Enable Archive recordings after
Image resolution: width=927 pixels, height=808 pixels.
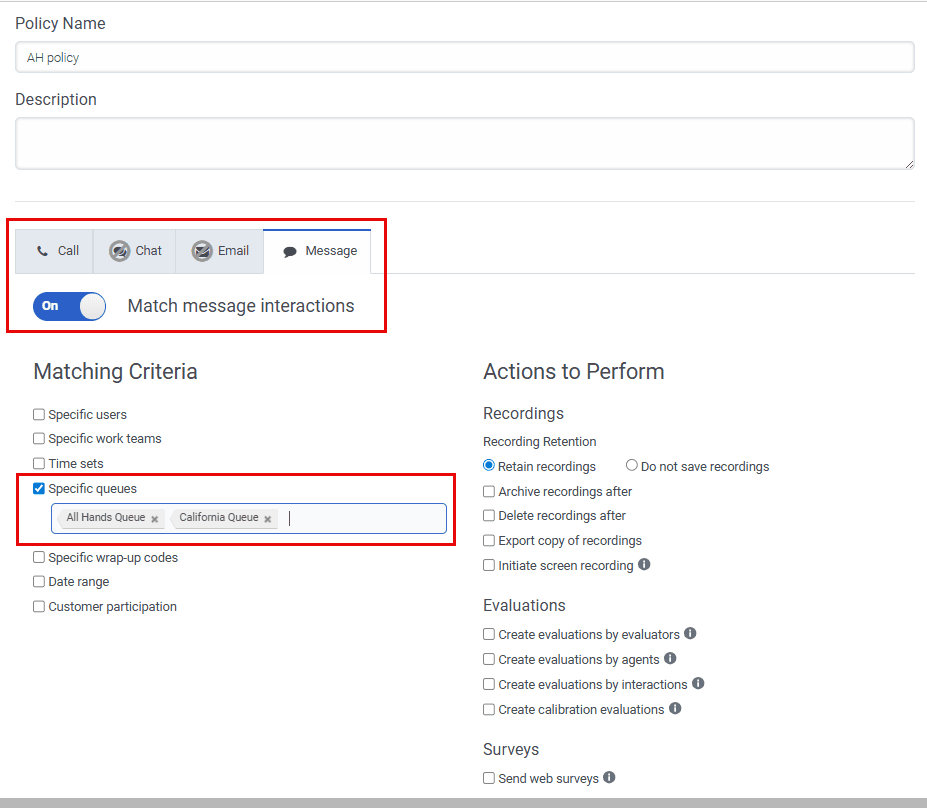point(488,491)
